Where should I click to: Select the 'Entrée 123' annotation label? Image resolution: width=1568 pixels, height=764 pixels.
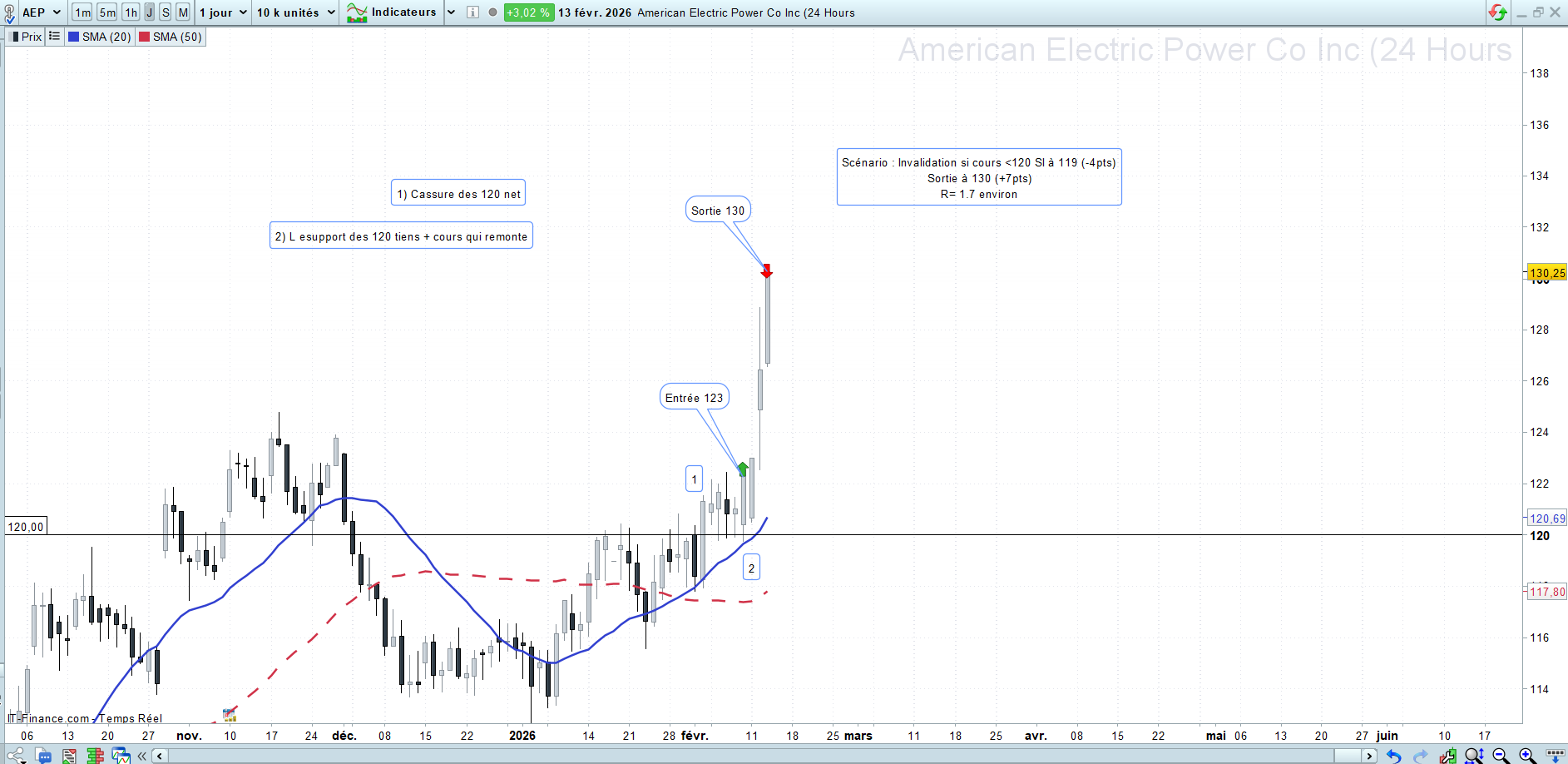pyautogui.click(x=694, y=398)
